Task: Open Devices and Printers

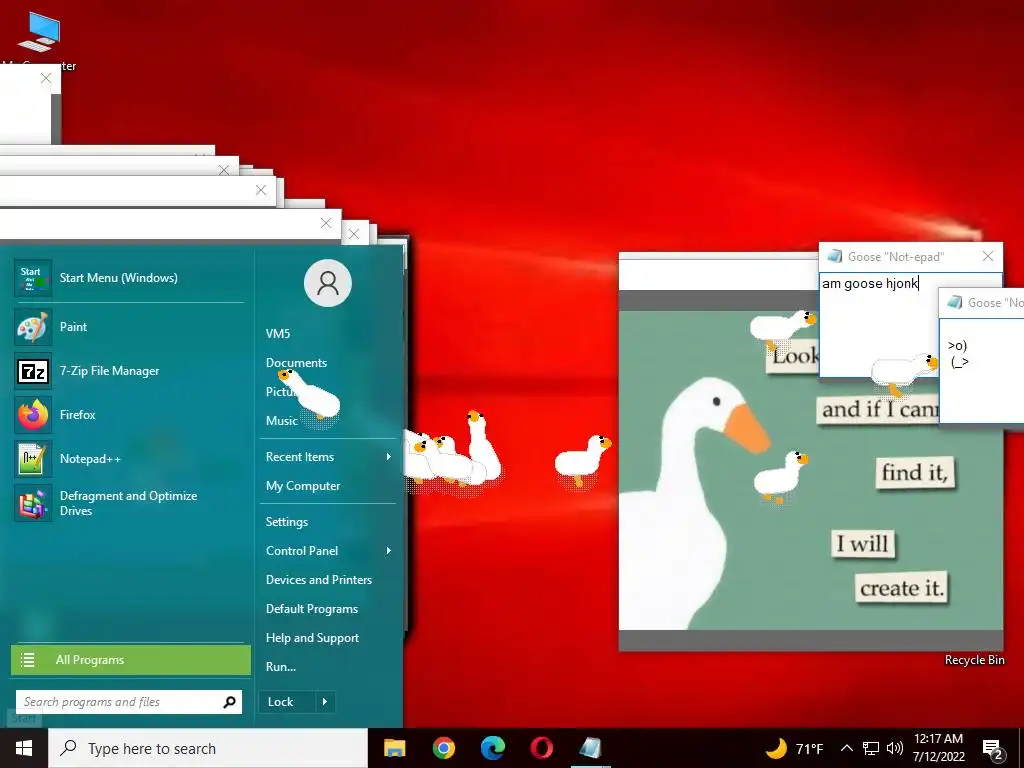Action: [x=319, y=580]
